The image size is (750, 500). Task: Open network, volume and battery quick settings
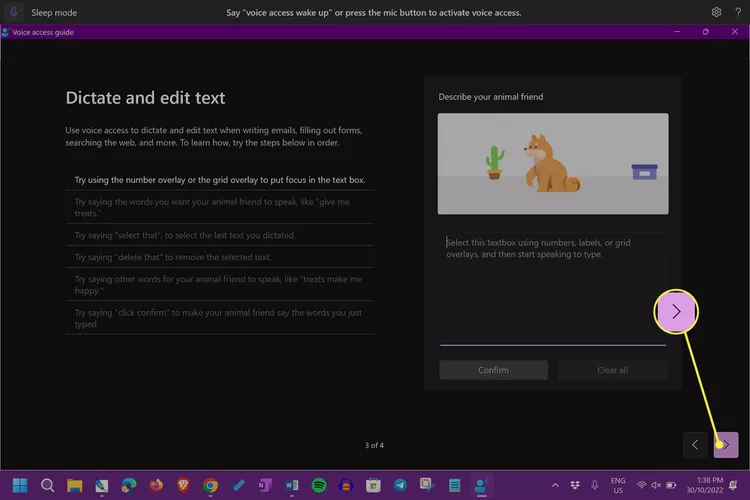click(x=656, y=485)
